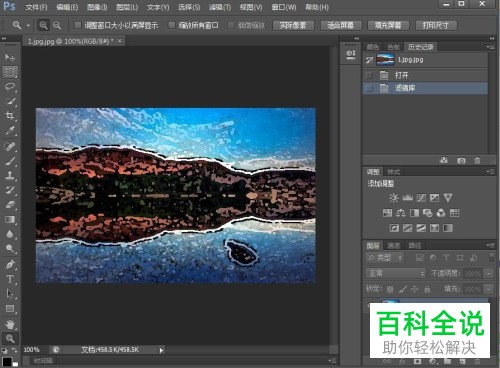Select the Lasso tool
500x368 pixels.
[10, 87]
